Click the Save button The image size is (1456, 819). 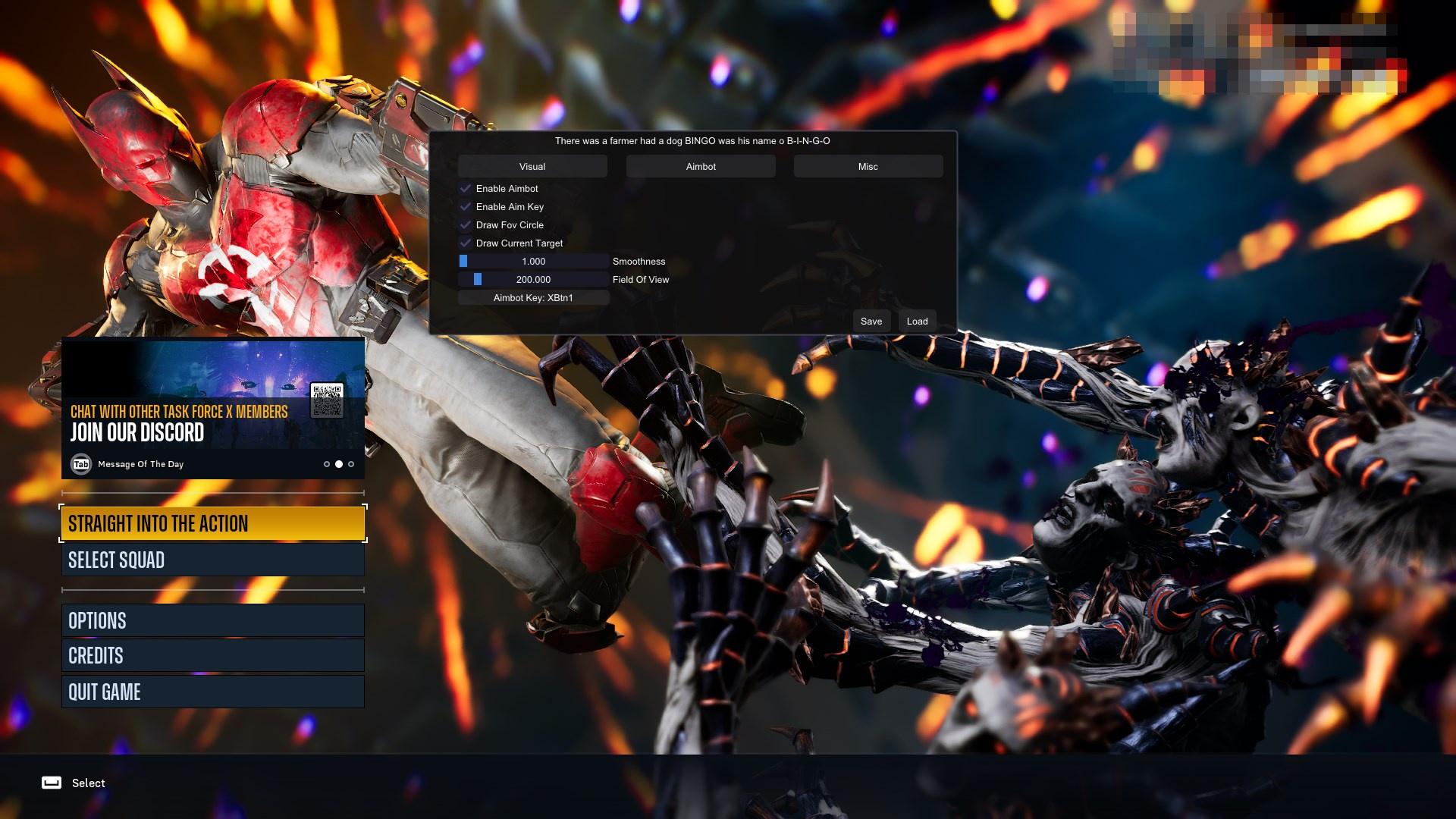click(871, 321)
